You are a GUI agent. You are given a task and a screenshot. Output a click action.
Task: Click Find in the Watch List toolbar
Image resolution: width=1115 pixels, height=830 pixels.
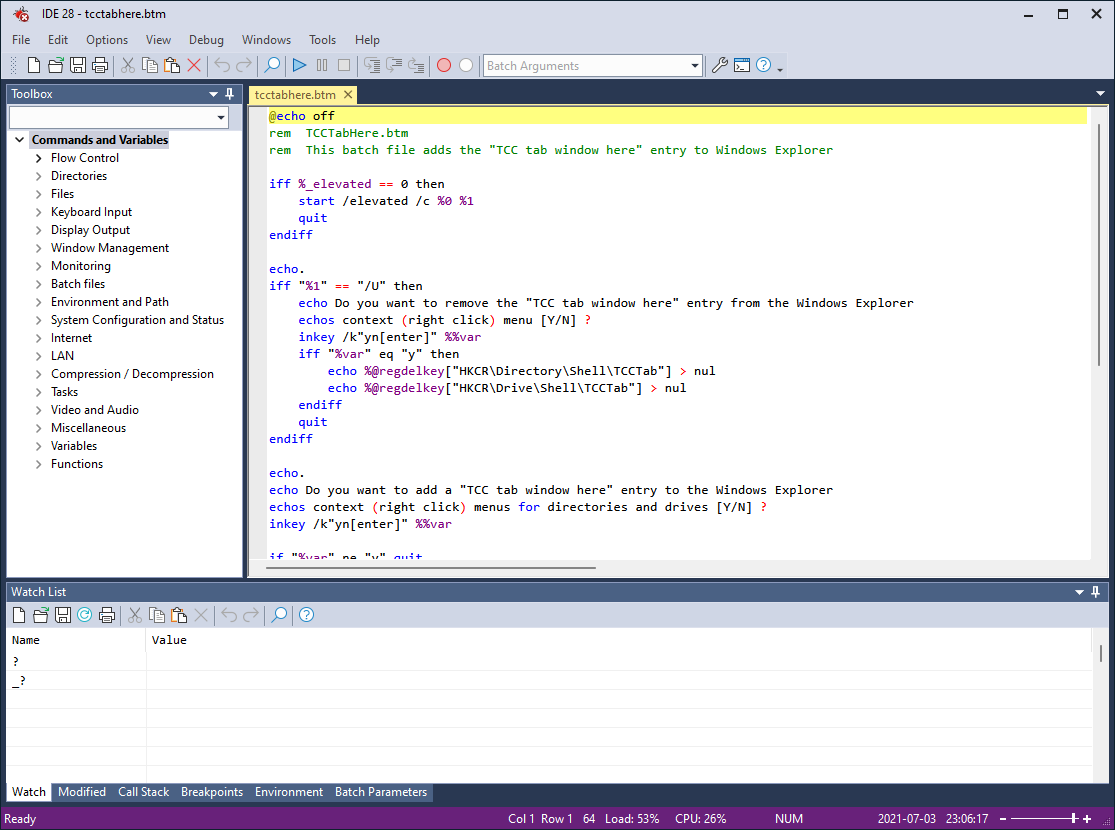[x=279, y=615]
